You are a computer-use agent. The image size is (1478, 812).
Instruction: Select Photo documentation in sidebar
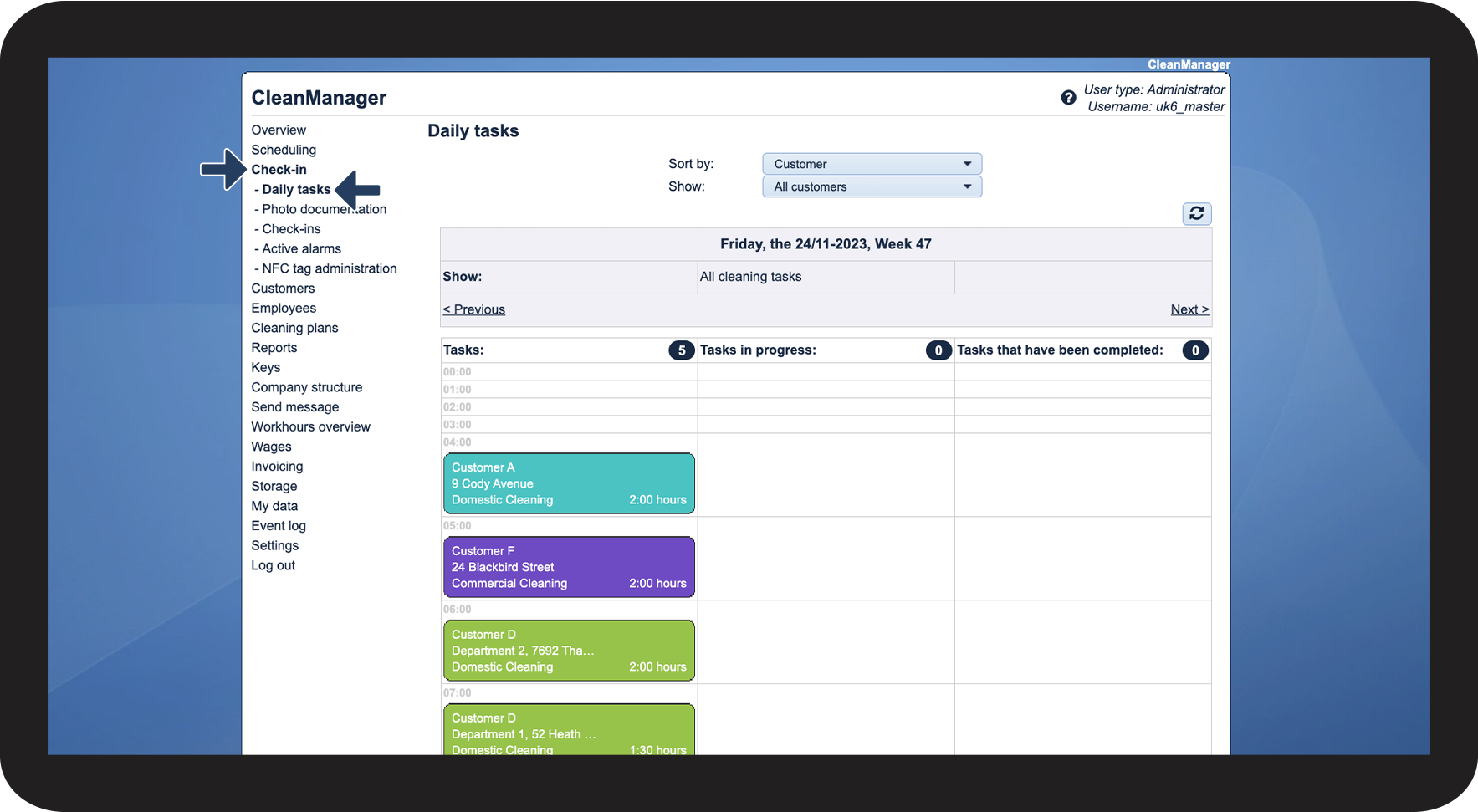(x=324, y=209)
